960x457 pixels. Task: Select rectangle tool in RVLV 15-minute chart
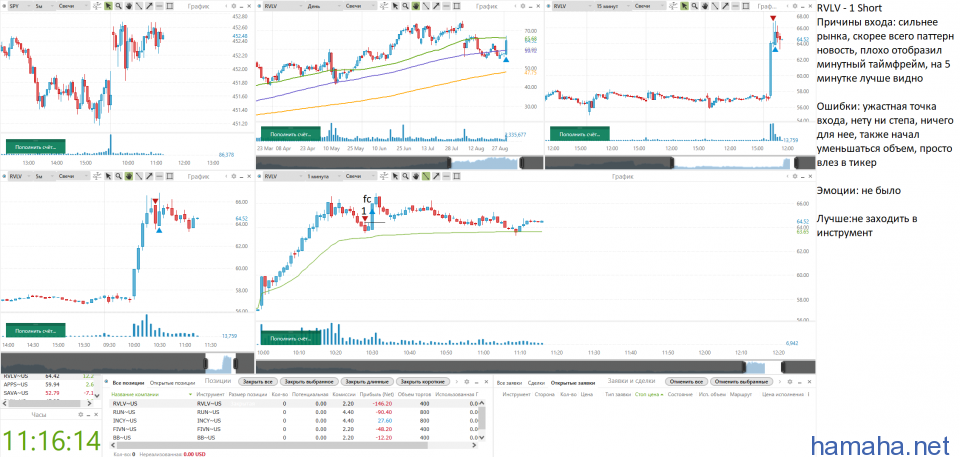pos(746,6)
